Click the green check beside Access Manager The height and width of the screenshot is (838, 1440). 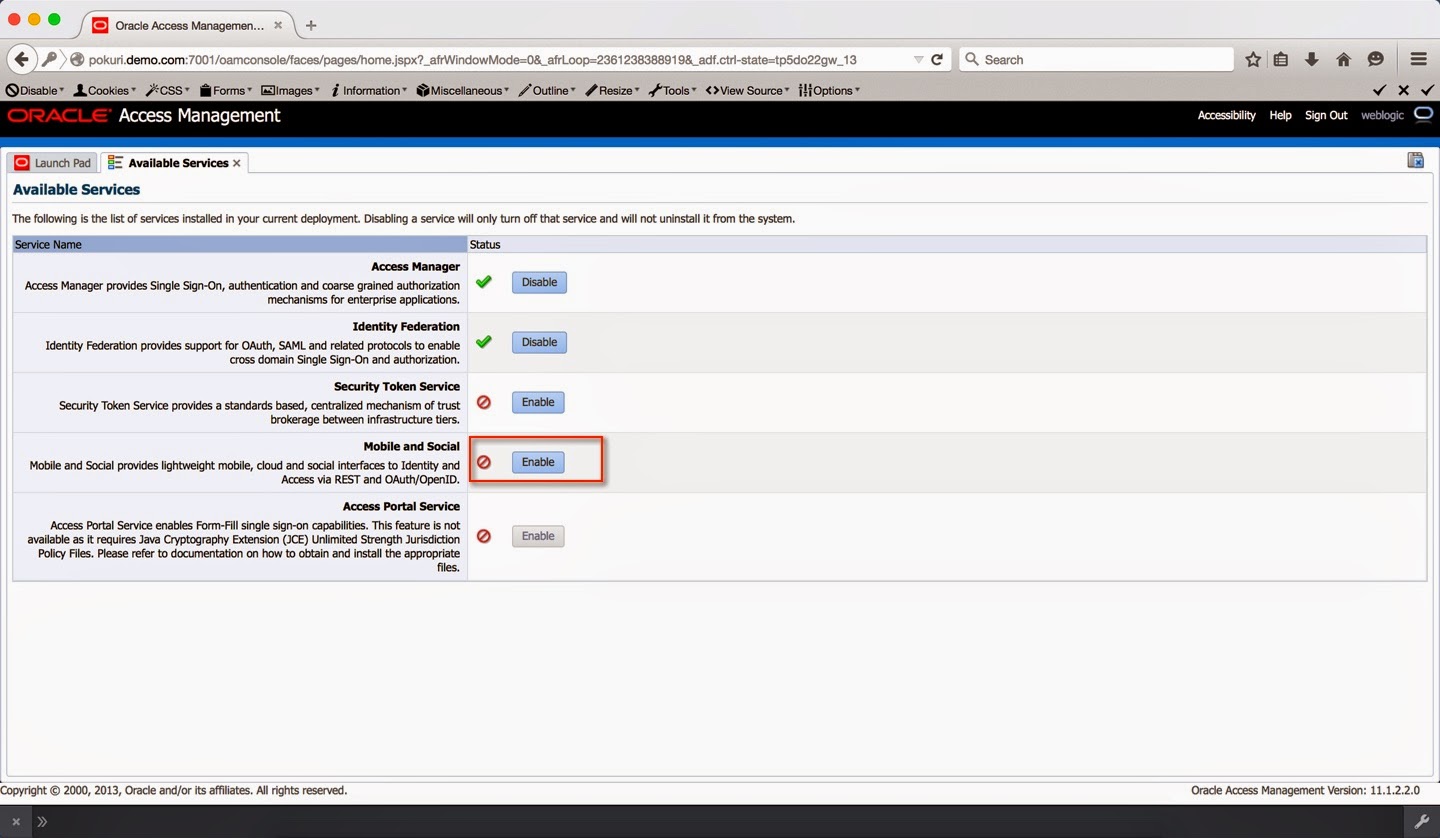pyautogui.click(x=484, y=281)
